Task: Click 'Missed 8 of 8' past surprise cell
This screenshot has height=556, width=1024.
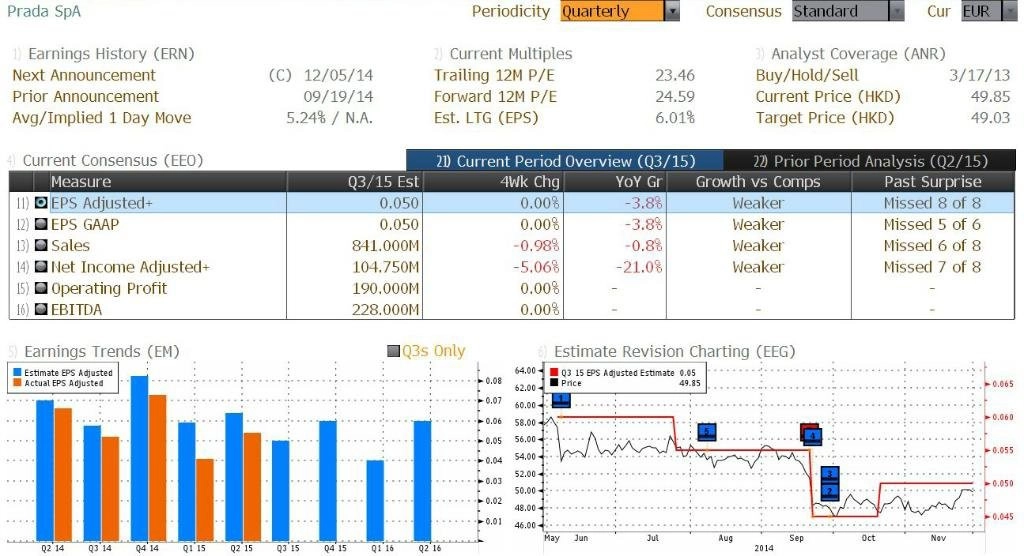Action: pos(933,203)
